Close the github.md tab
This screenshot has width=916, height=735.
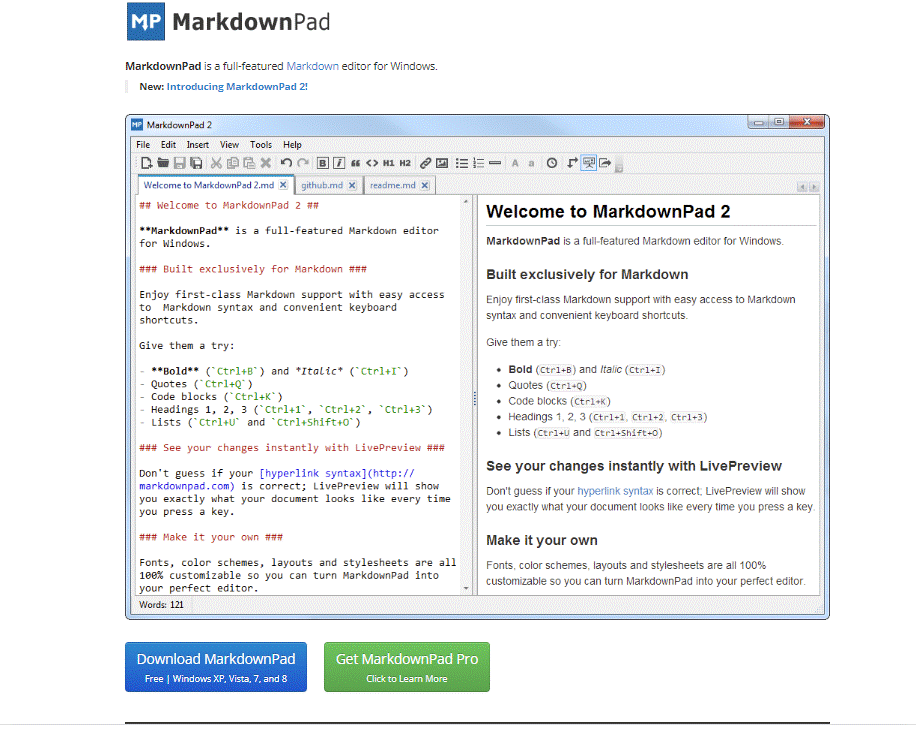[352, 185]
